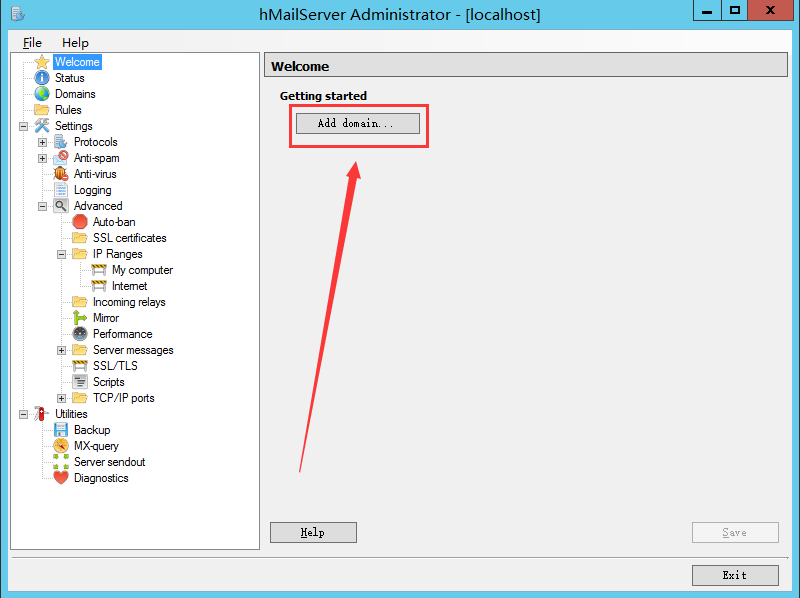Collapse the Advanced tree node
Screen dimensions: 800x598
(x=42, y=206)
